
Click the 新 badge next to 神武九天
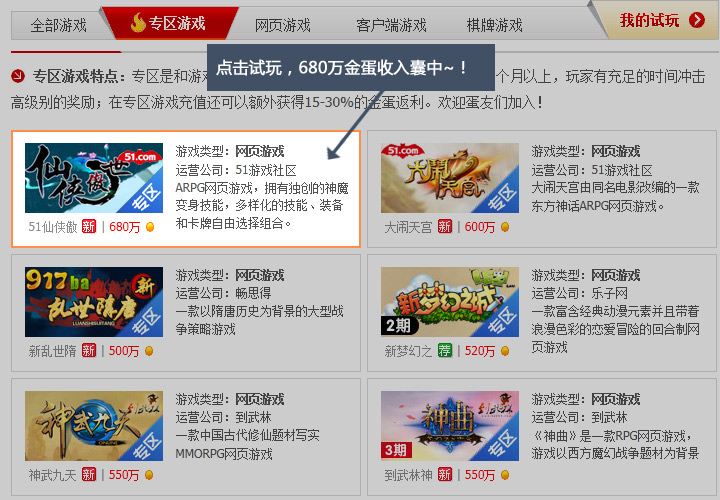[89, 474]
